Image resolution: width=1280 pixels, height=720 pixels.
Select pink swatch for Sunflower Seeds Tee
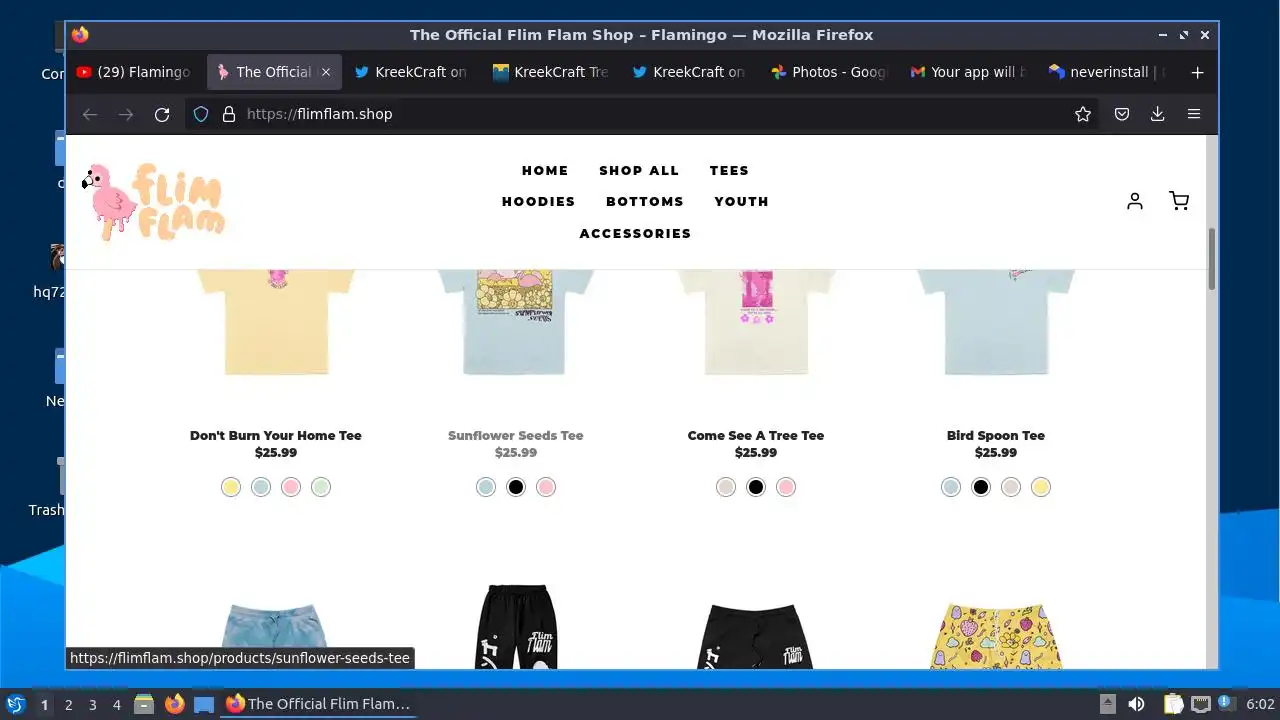[546, 487]
